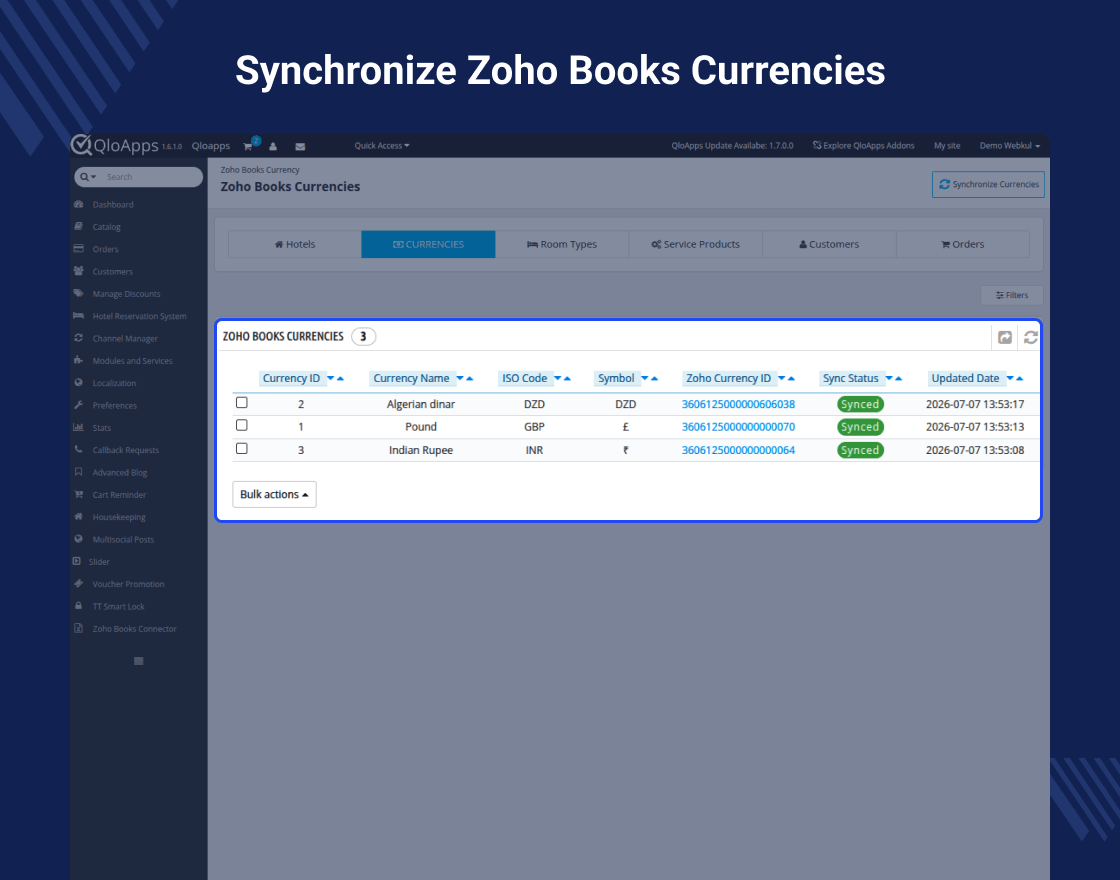Screen dimensions: 1120x880
Task: Click the Zoho Books Currency breadcrumb
Action: [x=260, y=170]
